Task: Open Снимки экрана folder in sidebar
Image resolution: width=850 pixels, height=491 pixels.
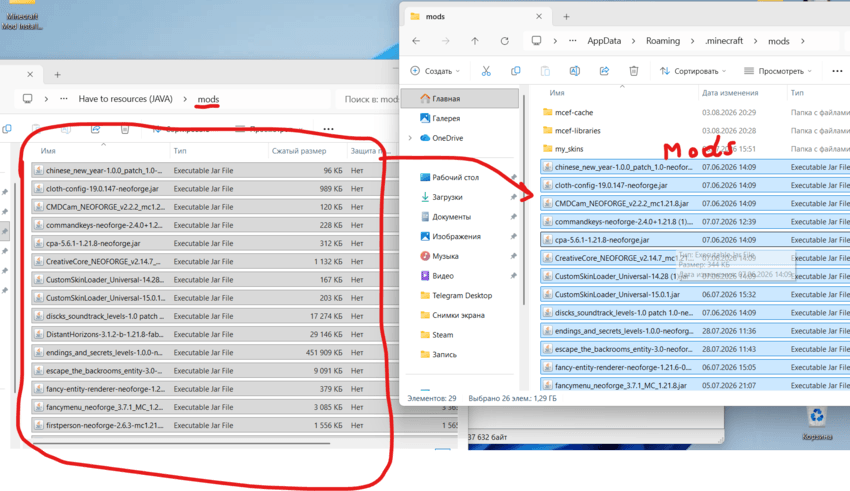Action: 458,315
